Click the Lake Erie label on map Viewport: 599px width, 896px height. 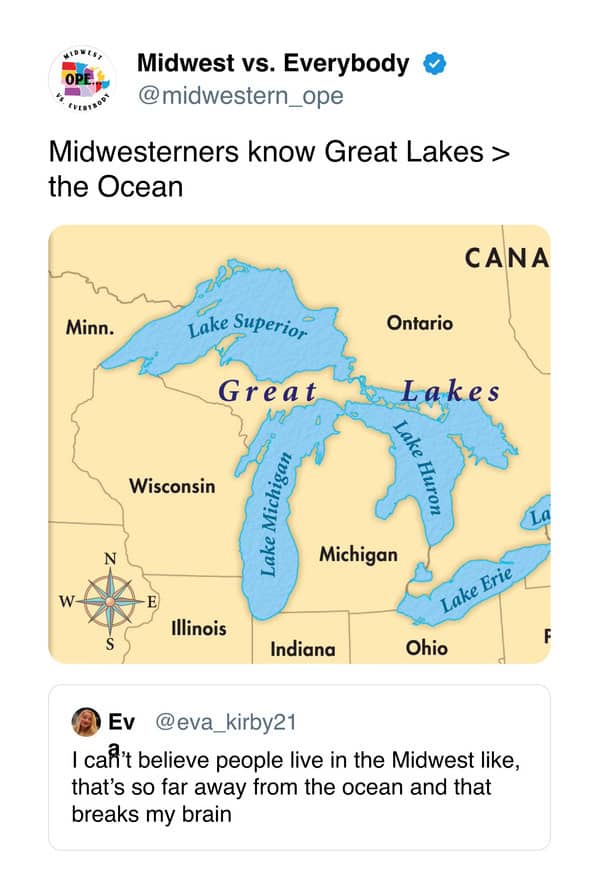476,590
